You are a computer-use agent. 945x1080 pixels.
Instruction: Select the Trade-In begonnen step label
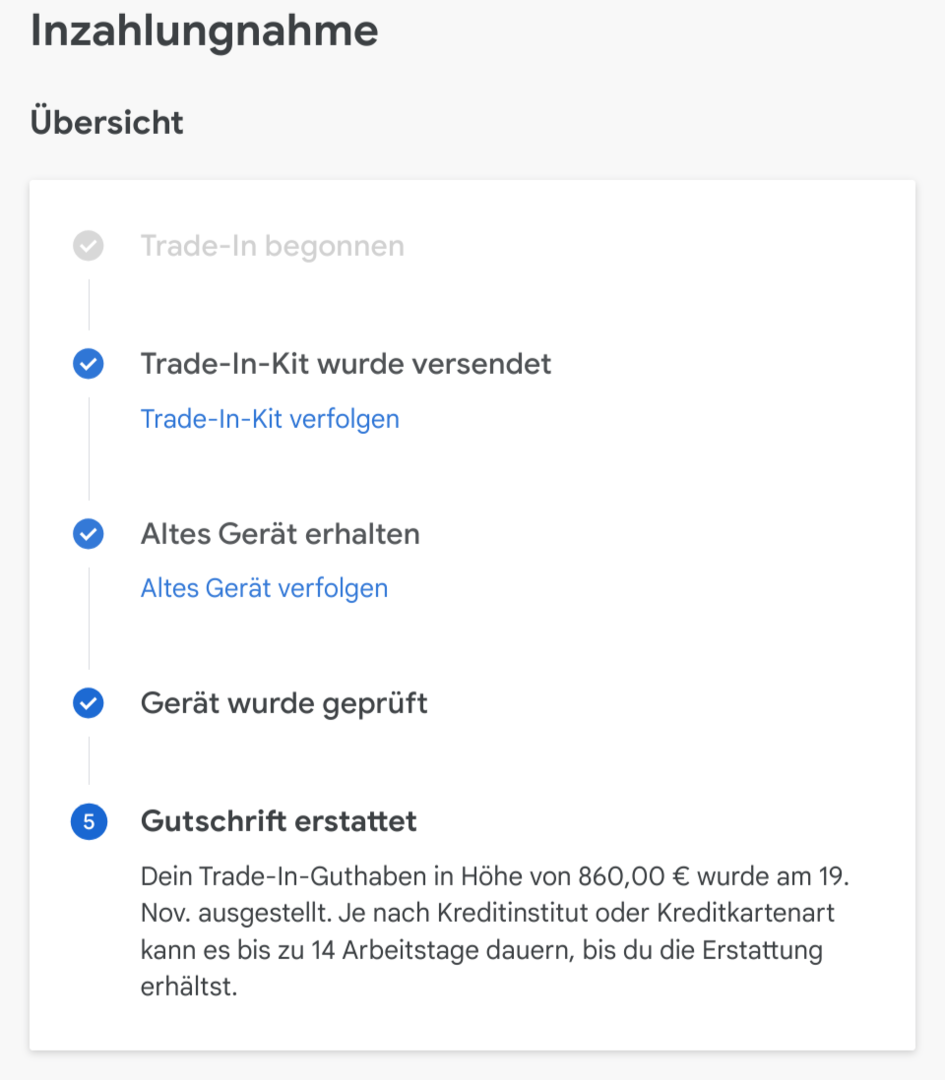[272, 246]
